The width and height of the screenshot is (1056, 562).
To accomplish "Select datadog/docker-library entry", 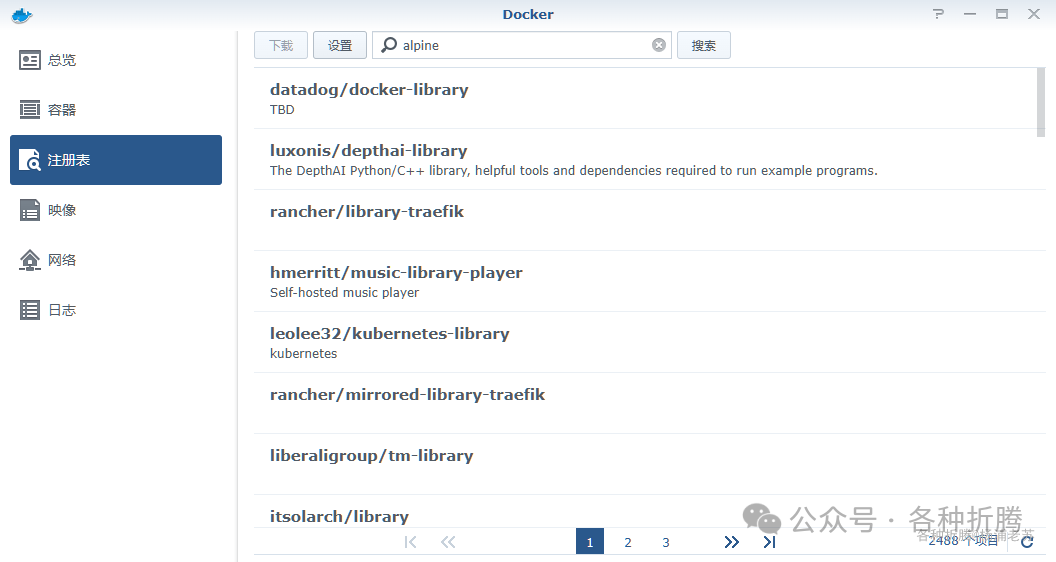I will click(x=649, y=98).
